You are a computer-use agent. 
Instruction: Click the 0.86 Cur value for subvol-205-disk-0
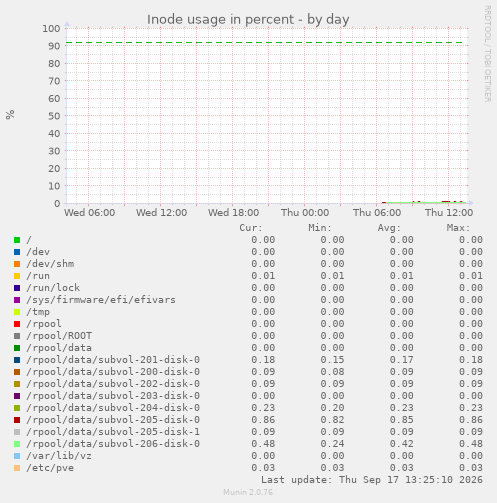click(x=263, y=420)
